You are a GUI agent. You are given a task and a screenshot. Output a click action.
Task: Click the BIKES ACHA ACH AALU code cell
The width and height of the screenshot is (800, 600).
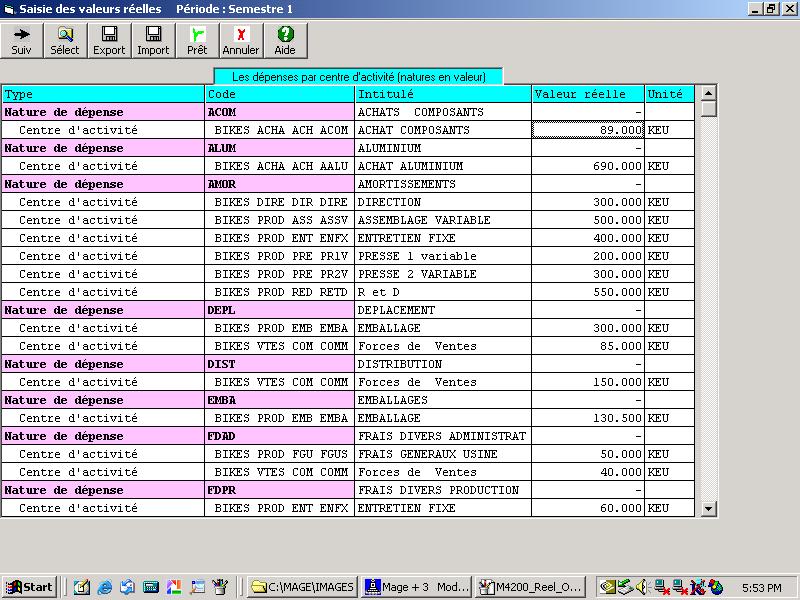click(x=280, y=166)
